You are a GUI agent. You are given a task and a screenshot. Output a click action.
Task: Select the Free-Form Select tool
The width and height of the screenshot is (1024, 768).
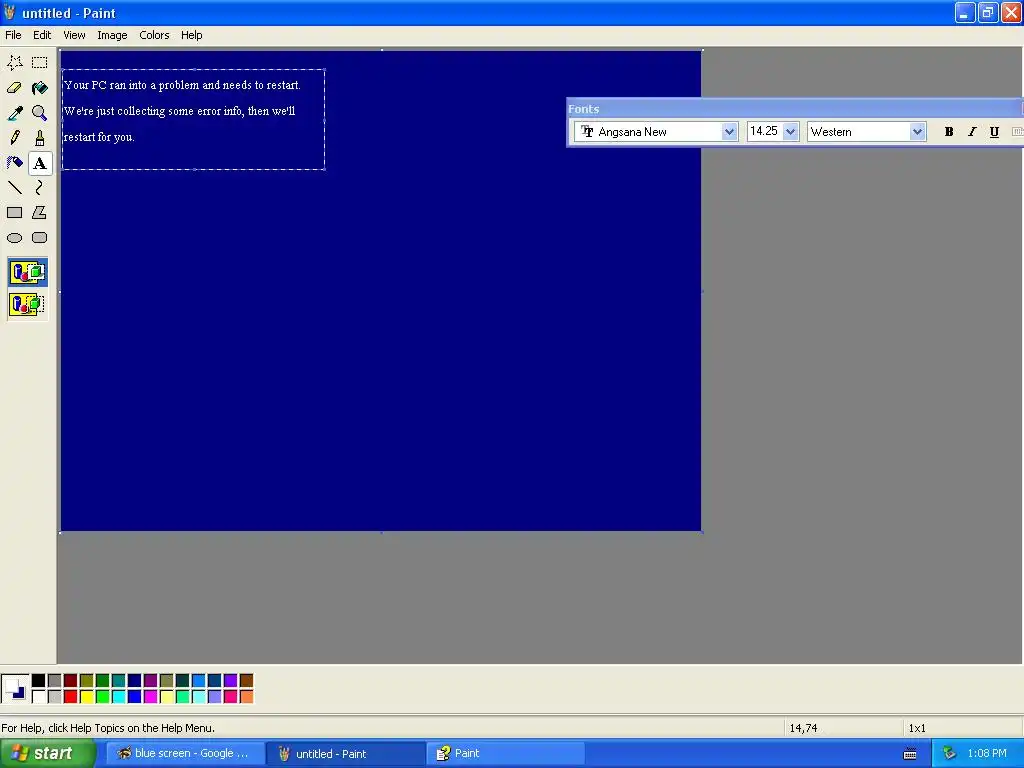14,63
